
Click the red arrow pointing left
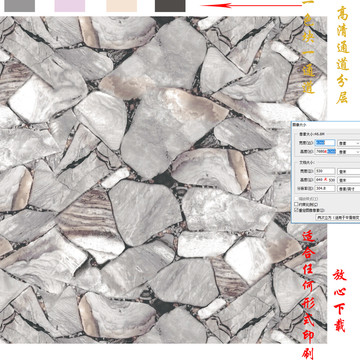[251, 5]
